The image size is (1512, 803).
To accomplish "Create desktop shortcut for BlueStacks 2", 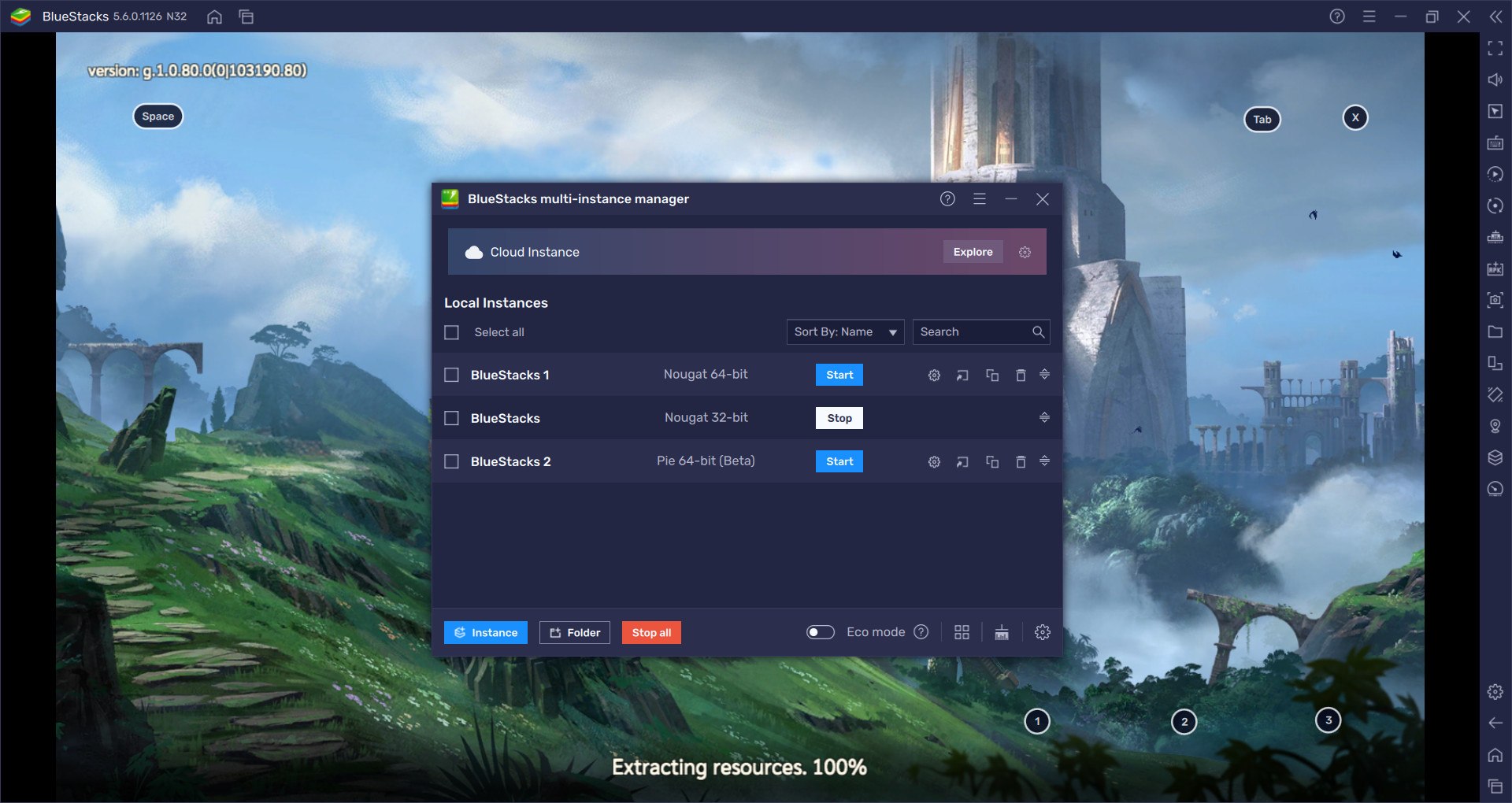I will click(962, 462).
